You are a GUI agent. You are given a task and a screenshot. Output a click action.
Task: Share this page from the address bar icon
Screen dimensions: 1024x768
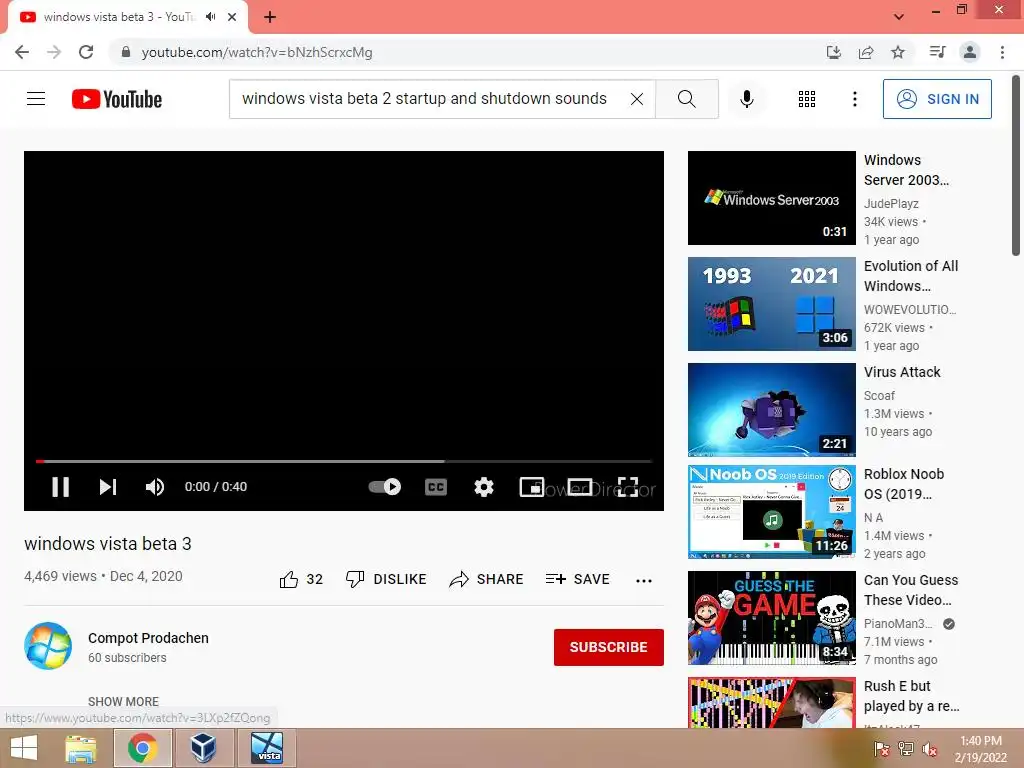pos(866,52)
